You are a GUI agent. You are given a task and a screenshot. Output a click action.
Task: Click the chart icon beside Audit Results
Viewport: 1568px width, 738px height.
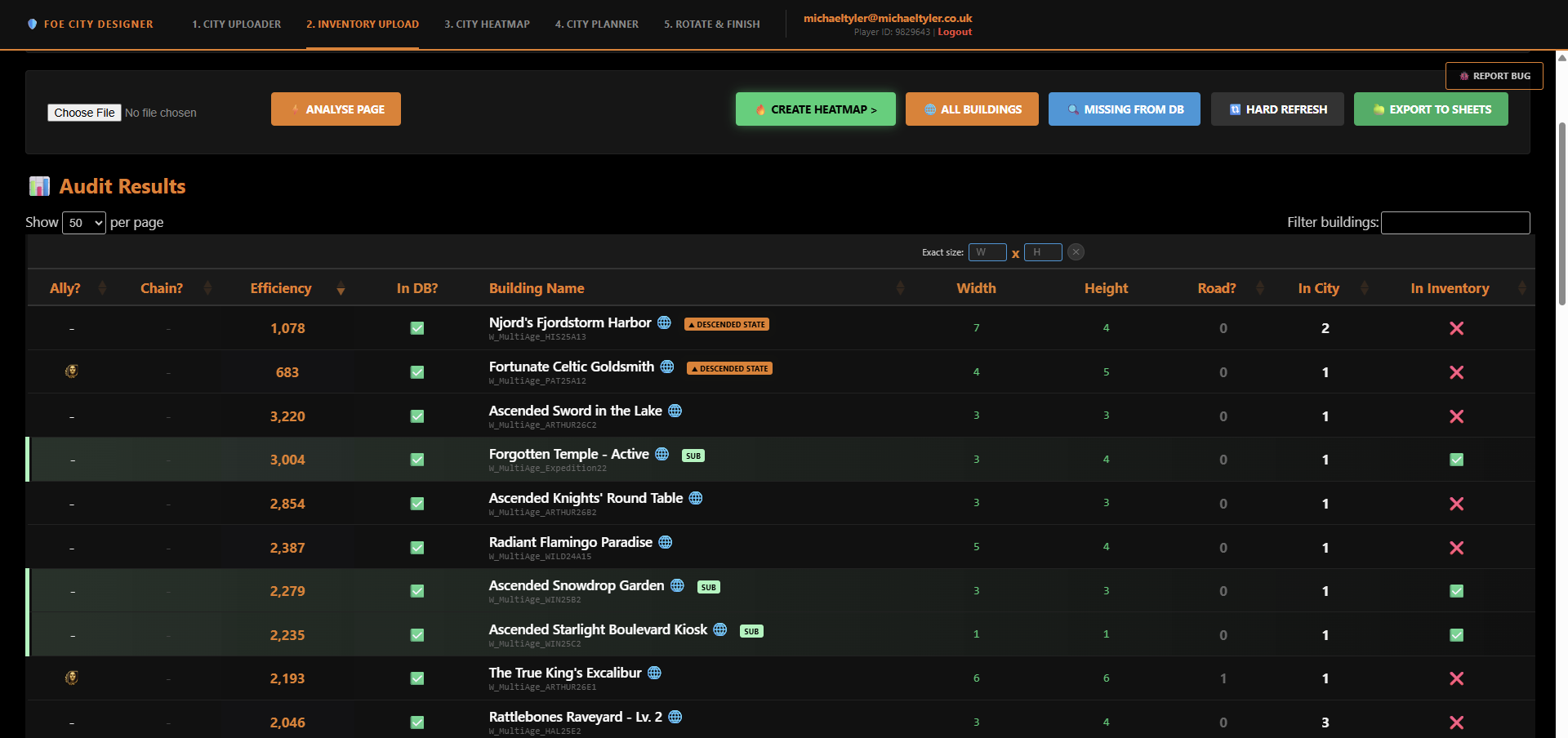point(39,186)
